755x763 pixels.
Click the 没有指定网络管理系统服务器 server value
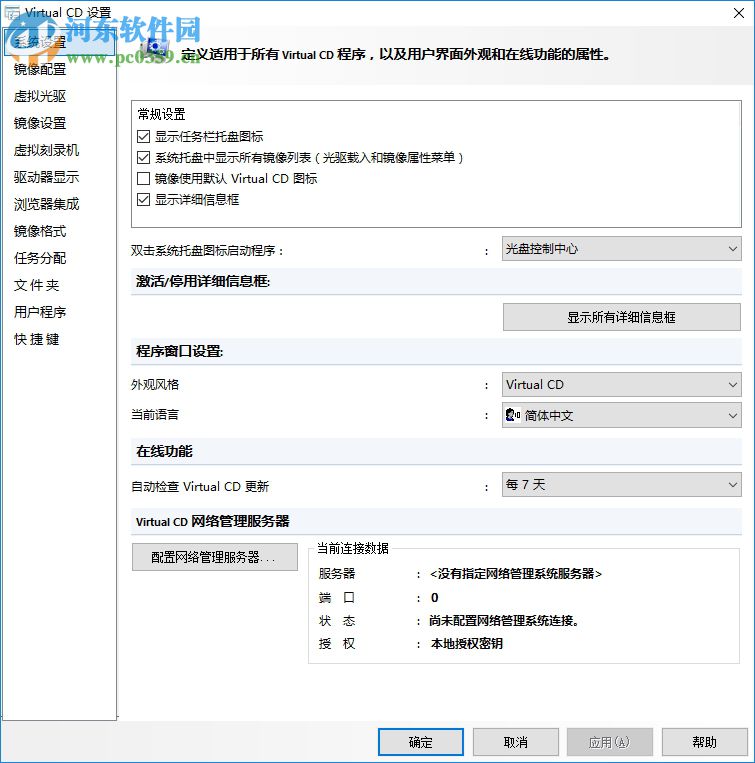click(x=516, y=574)
